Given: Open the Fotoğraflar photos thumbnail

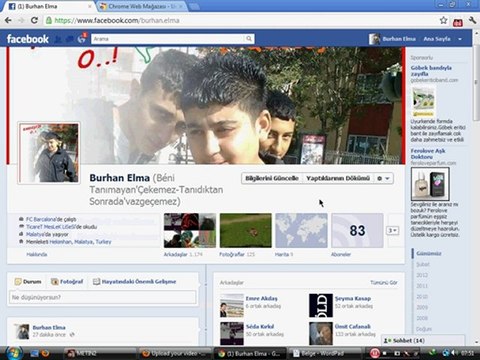Looking at the screenshot, I should 246,230.
